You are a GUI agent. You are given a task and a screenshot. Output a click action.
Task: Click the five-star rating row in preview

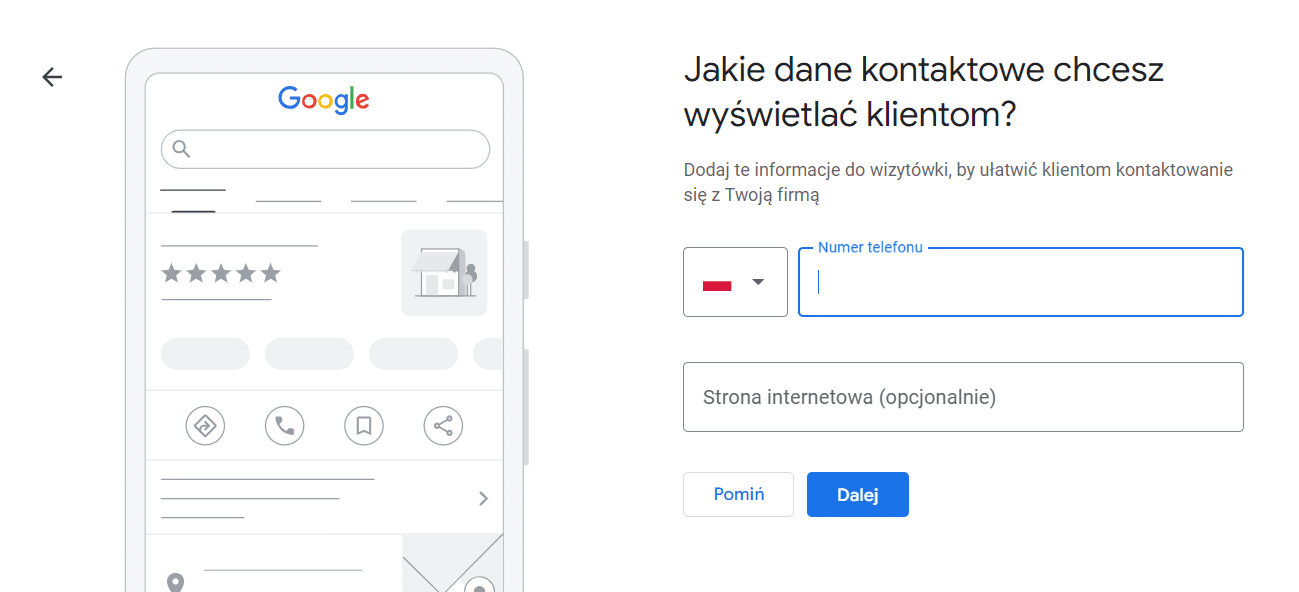pyautogui.click(x=221, y=273)
